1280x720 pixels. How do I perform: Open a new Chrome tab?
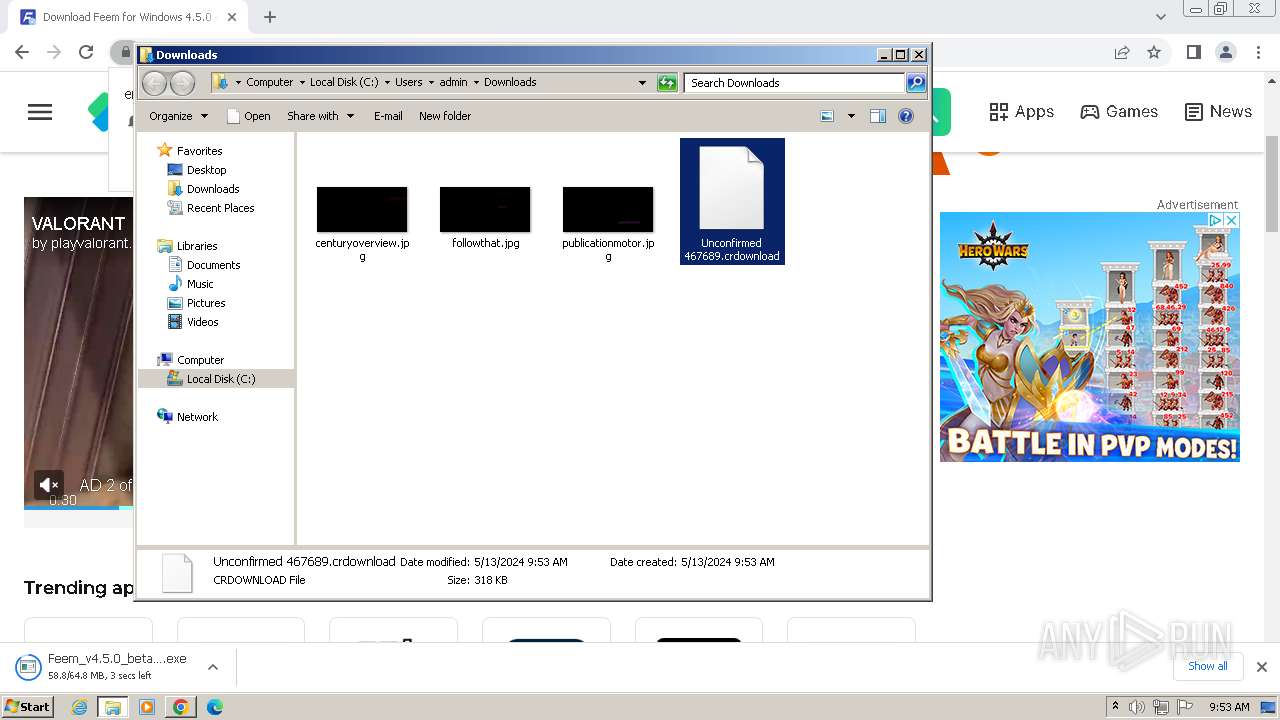pyautogui.click(x=270, y=17)
